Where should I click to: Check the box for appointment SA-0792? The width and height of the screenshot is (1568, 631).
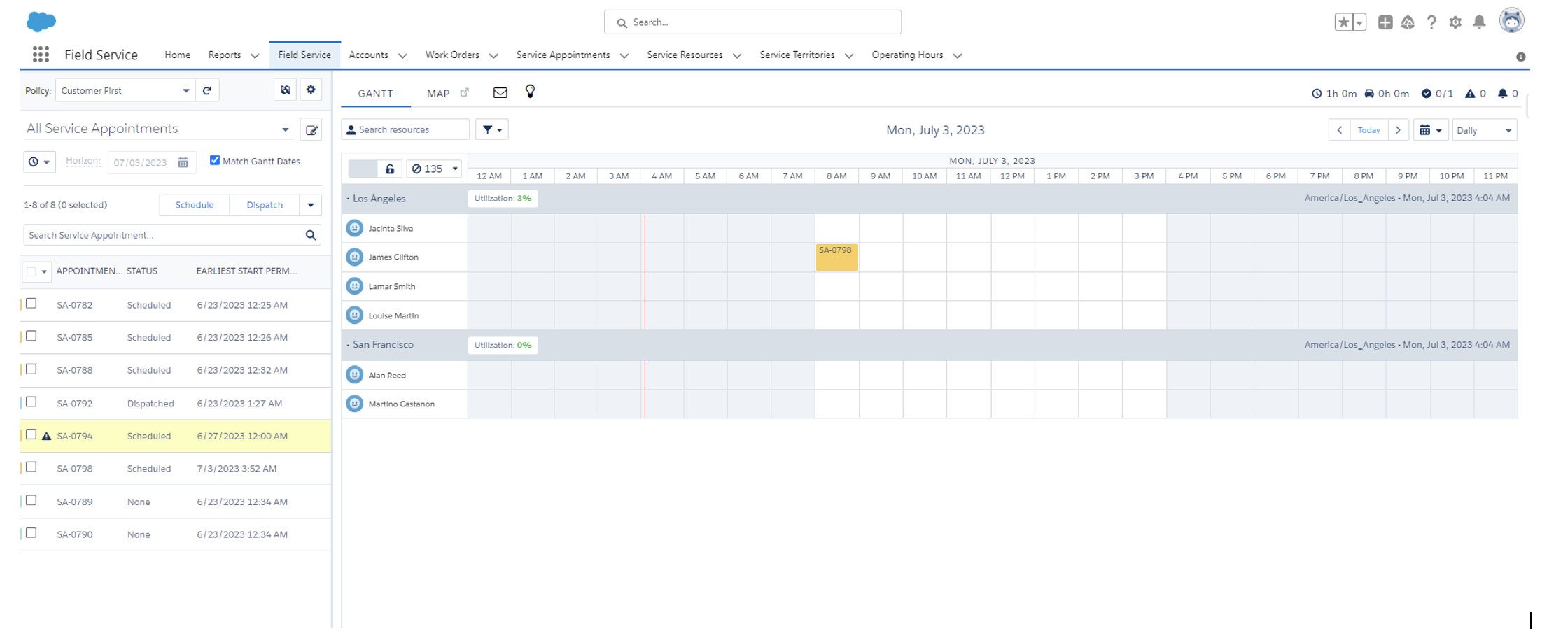click(x=31, y=402)
